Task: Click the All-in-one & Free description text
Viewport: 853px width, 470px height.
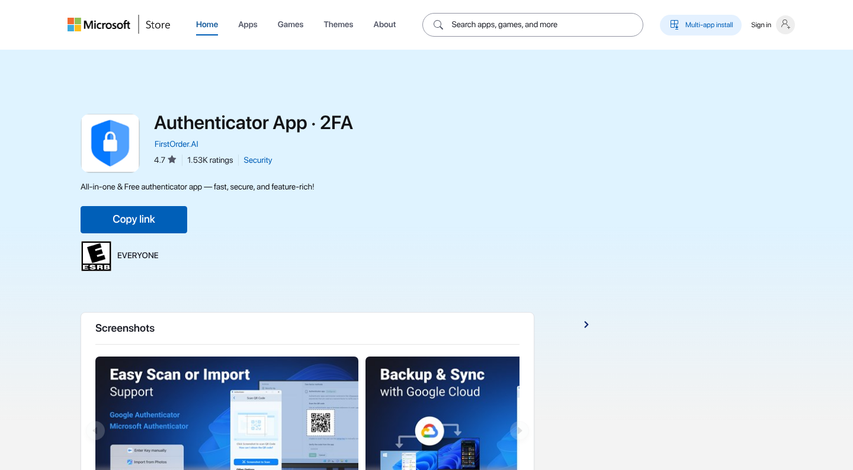Action: coord(197,187)
